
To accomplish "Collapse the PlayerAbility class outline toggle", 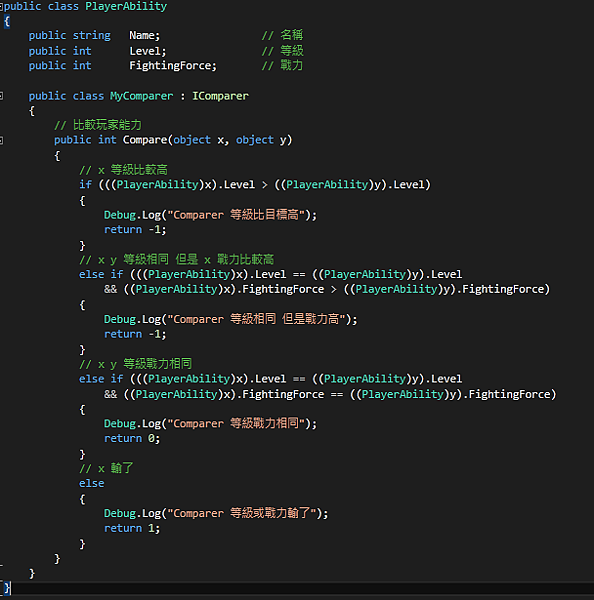I will pyautogui.click(x=1, y=7).
